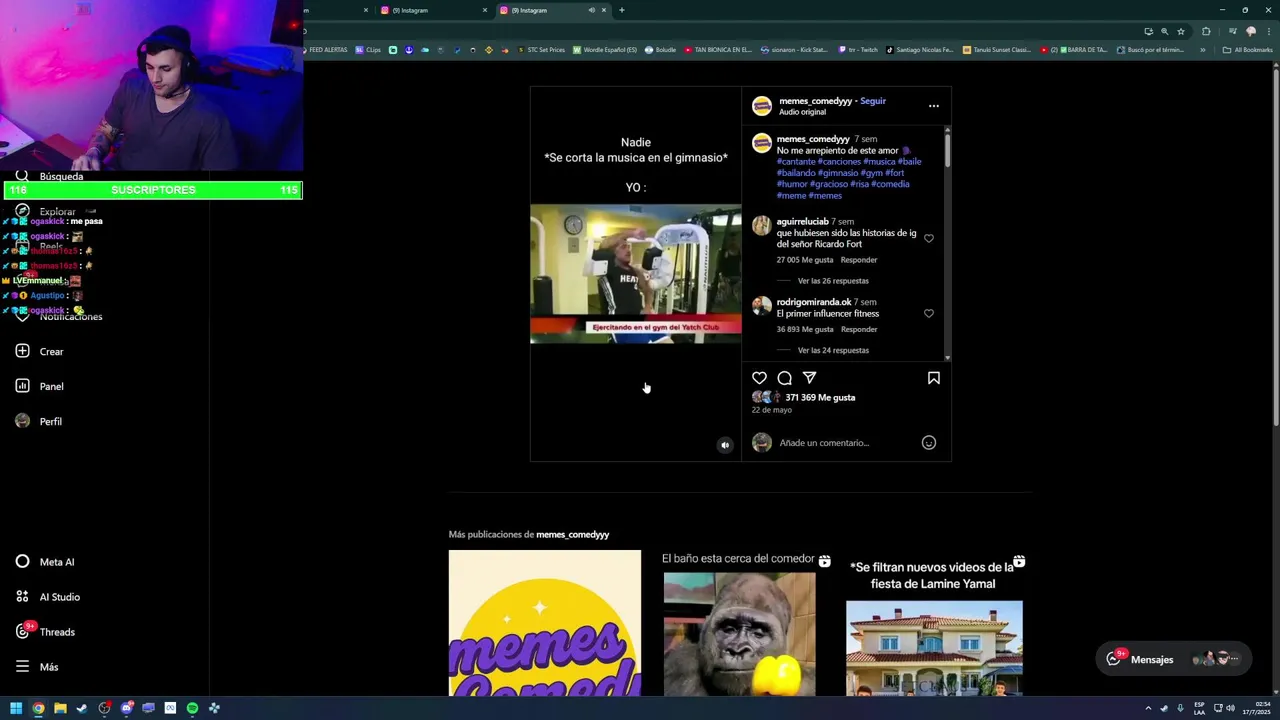The height and width of the screenshot is (720, 1280).
Task: View the 24 replies to rodrigomiranda.ok
Action: (x=833, y=350)
